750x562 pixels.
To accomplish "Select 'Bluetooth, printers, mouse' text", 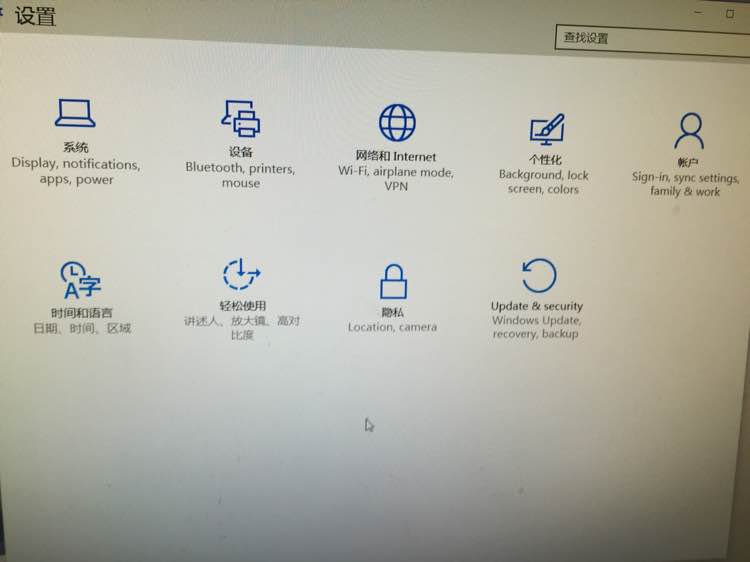I will point(241,176).
